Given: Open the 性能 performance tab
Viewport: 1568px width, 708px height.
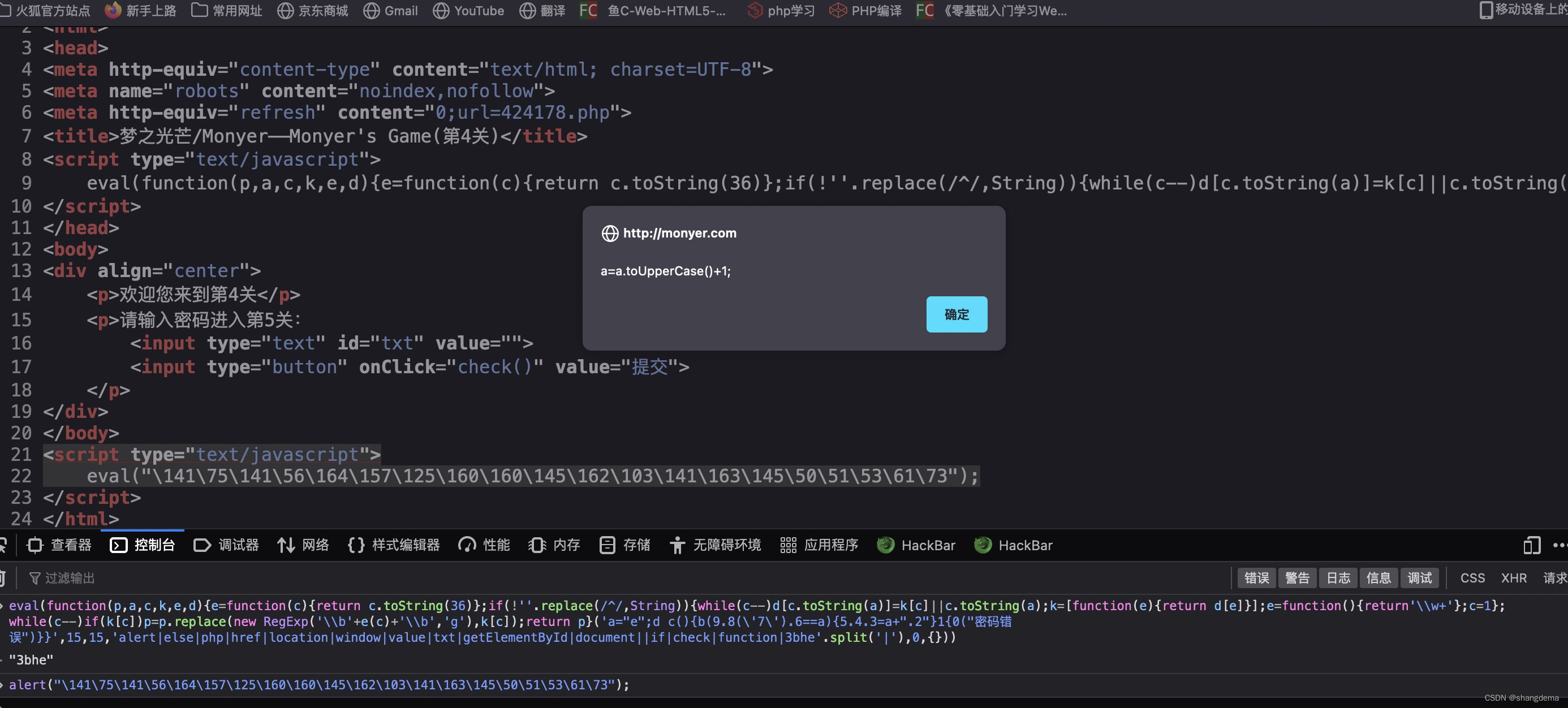Looking at the screenshot, I should 484,545.
